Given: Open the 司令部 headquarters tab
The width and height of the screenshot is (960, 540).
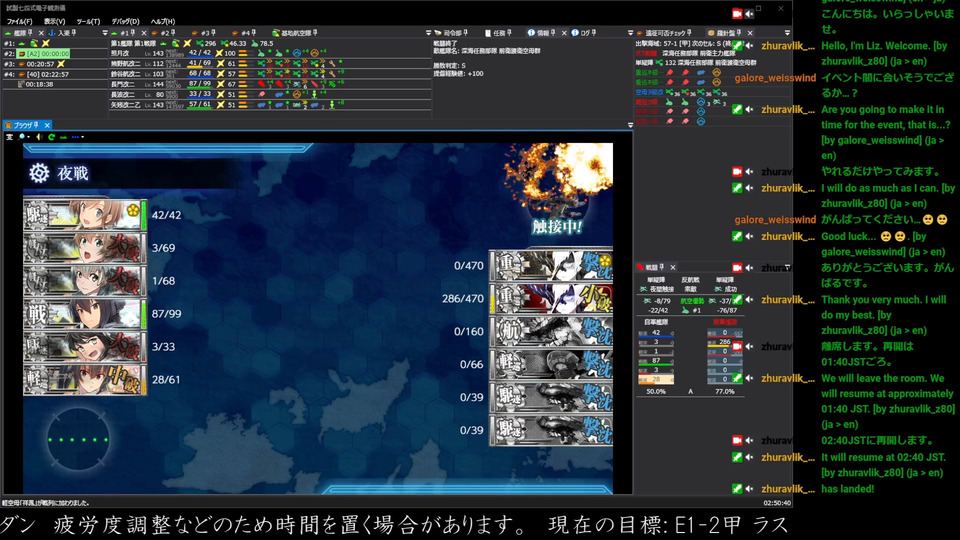Looking at the screenshot, I should tap(451, 33).
